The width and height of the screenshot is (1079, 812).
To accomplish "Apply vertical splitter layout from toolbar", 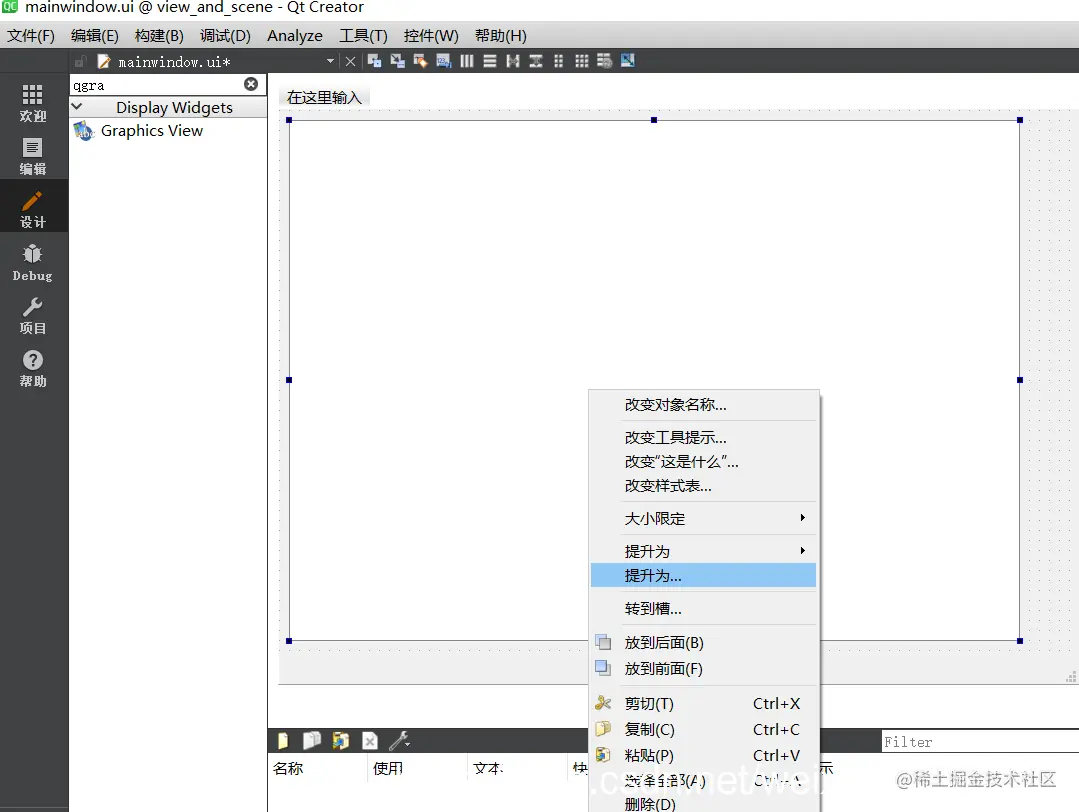I will 536,61.
